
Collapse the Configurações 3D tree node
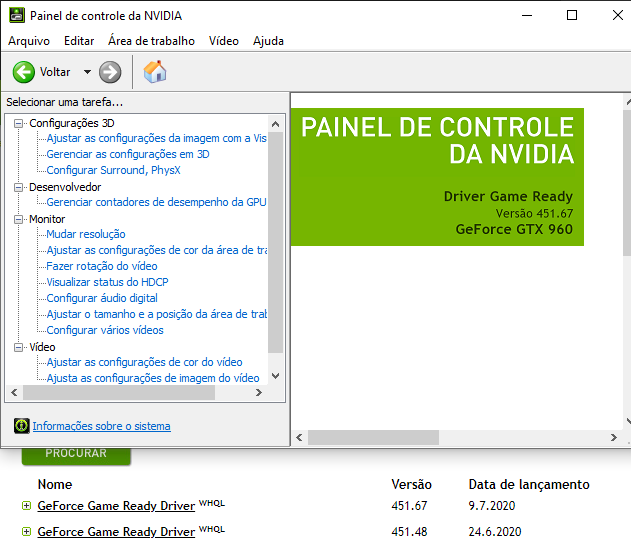pos(19,123)
